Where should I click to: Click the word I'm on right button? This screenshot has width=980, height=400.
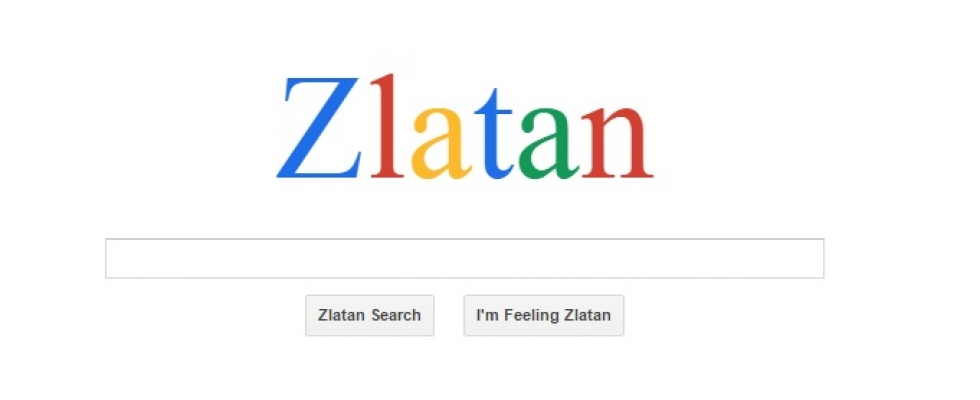tap(488, 315)
